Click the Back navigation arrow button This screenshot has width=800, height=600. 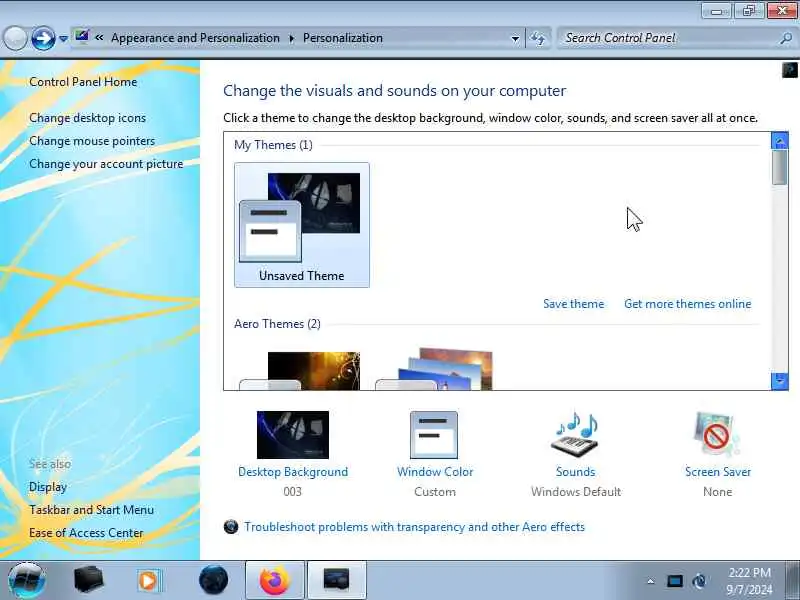tap(15, 38)
